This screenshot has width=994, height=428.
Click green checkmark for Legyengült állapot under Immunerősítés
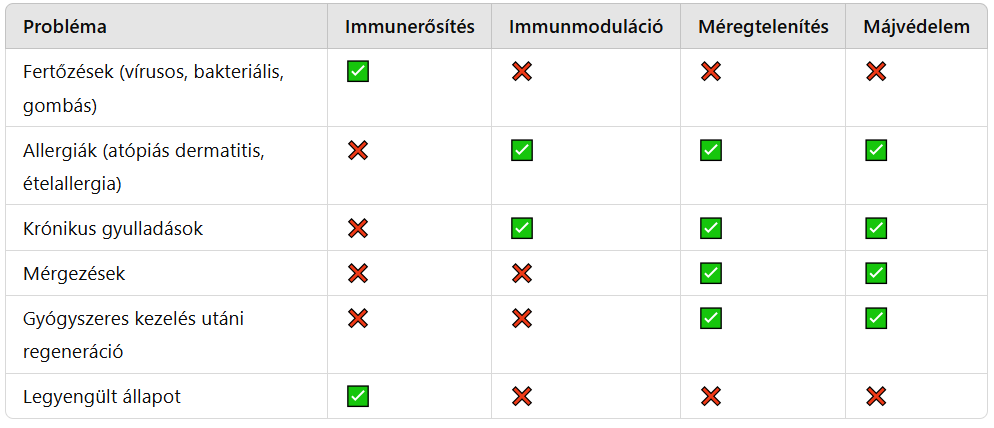[358, 396]
